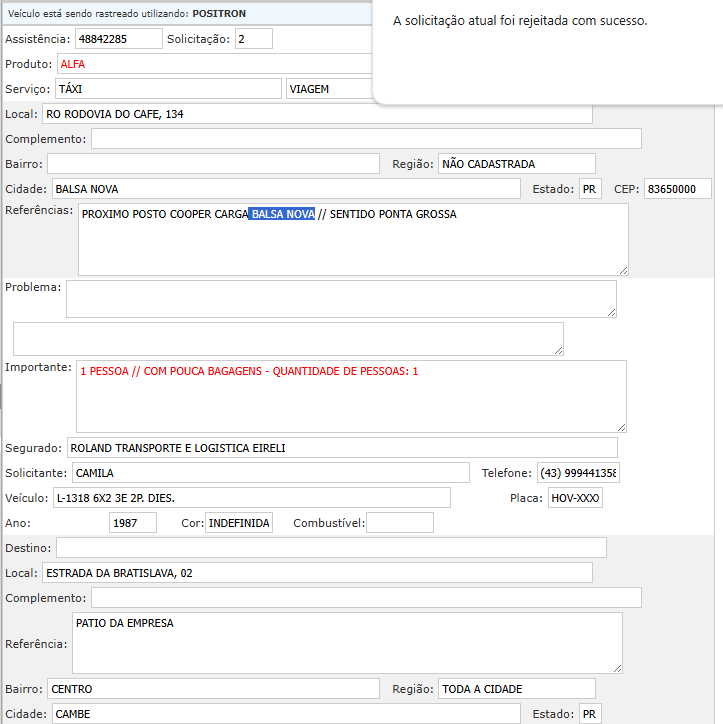Click the Telefone field
The height and width of the screenshot is (724, 723).
coord(577,473)
